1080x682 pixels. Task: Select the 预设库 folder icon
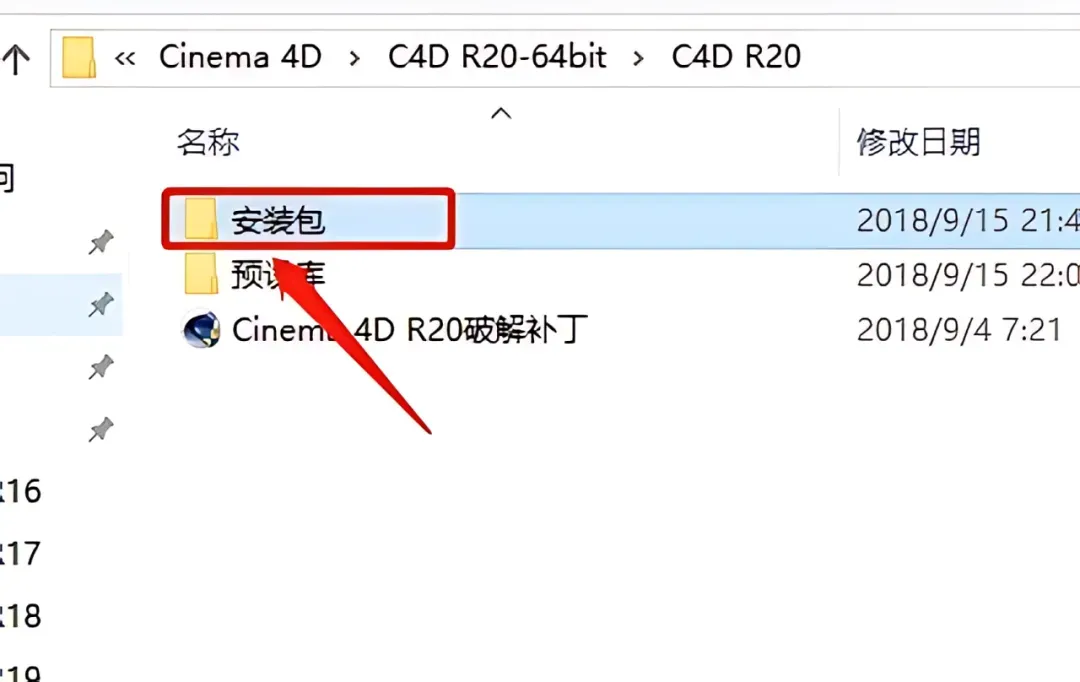click(x=201, y=273)
